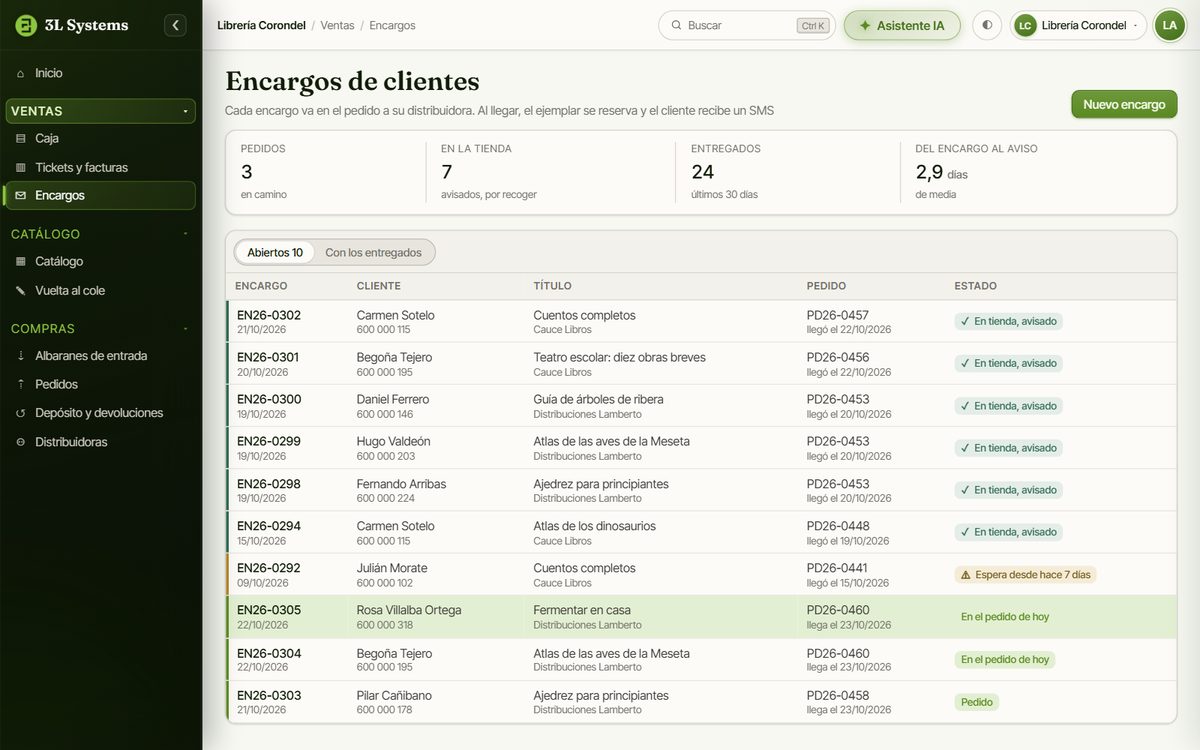Click the Catálogo grid icon
This screenshot has height=750, width=1200.
point(21,261)
